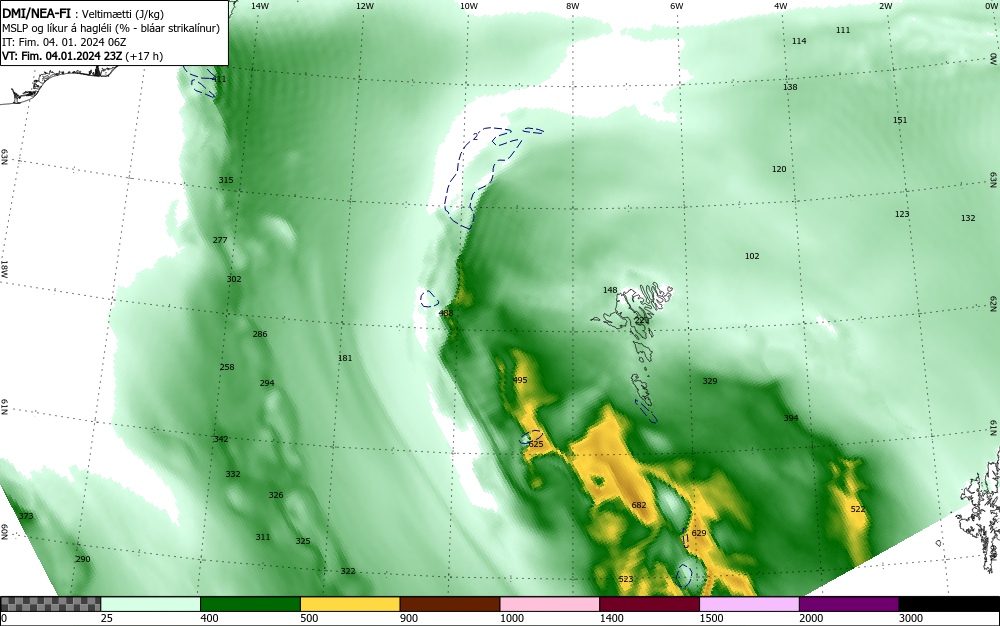The image size is (1000, 626).
Task: Click the checkered gray 0–25 legend swatch
Action: click(x=50, y=604)
